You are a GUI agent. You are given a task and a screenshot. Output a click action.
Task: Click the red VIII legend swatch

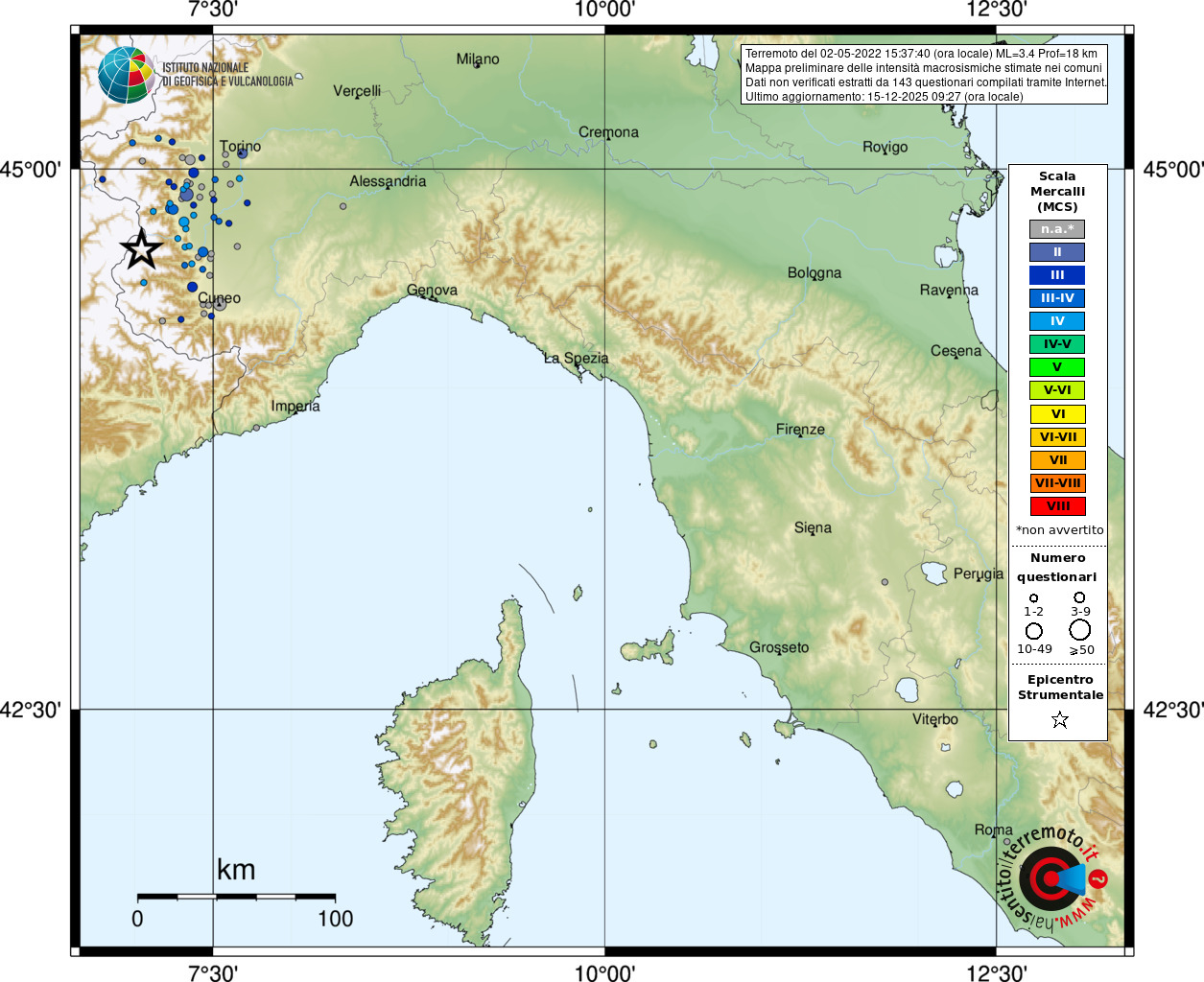point(1057,506)
